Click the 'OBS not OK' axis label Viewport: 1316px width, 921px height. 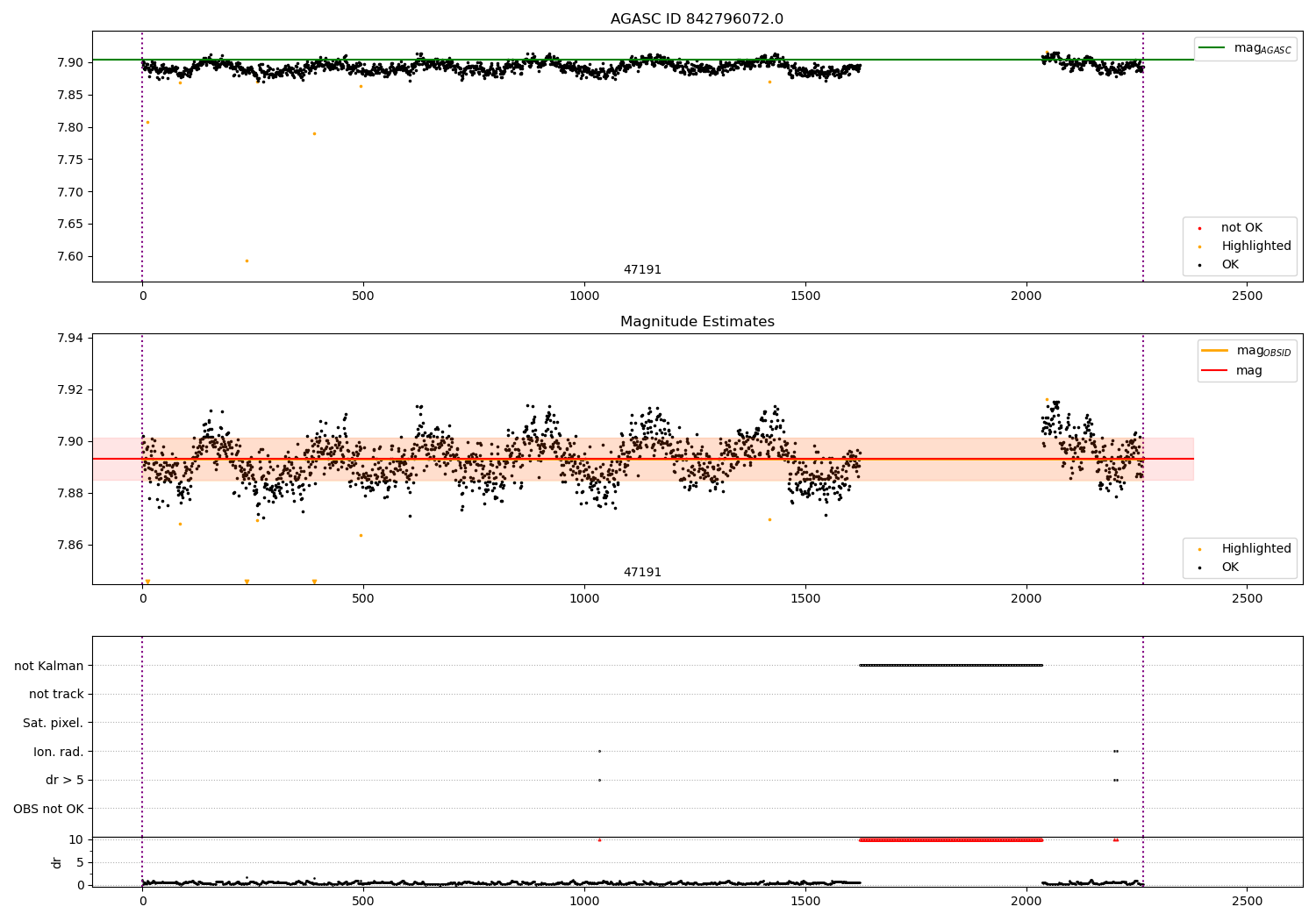click(48, 810)
